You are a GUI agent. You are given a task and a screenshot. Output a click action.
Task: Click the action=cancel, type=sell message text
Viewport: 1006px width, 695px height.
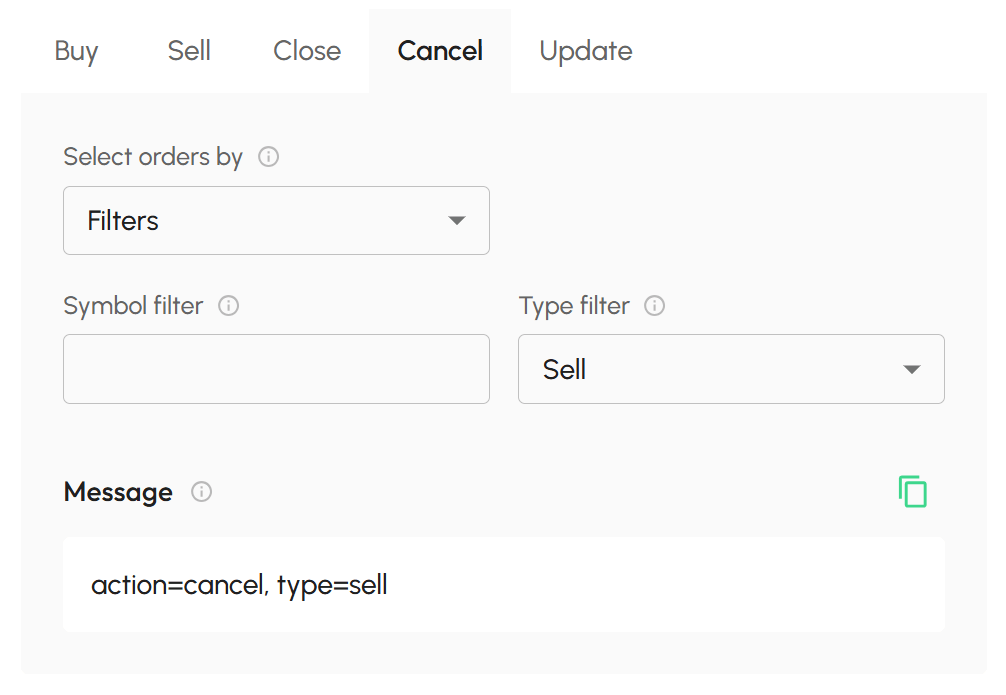[x=239, y=585]
